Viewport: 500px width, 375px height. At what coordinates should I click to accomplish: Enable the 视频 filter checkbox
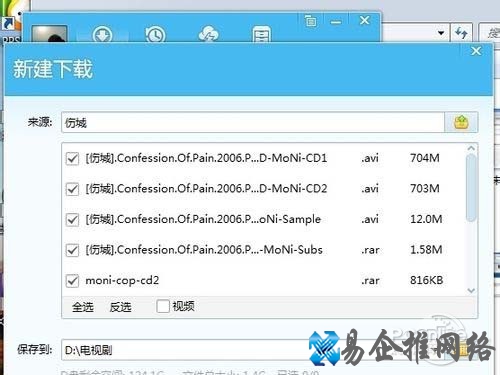click(x=163, y=306)
